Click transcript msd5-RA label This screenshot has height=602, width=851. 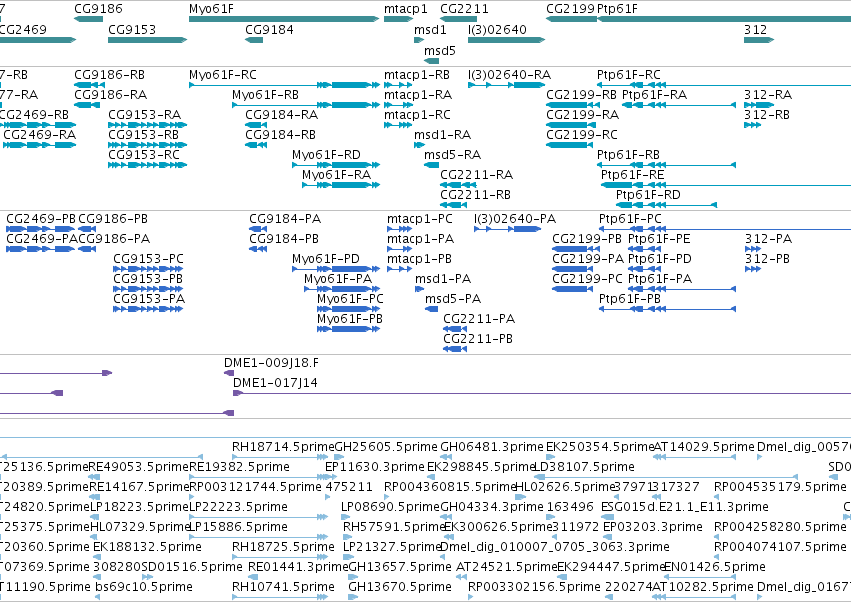click(x=453, y=154)
